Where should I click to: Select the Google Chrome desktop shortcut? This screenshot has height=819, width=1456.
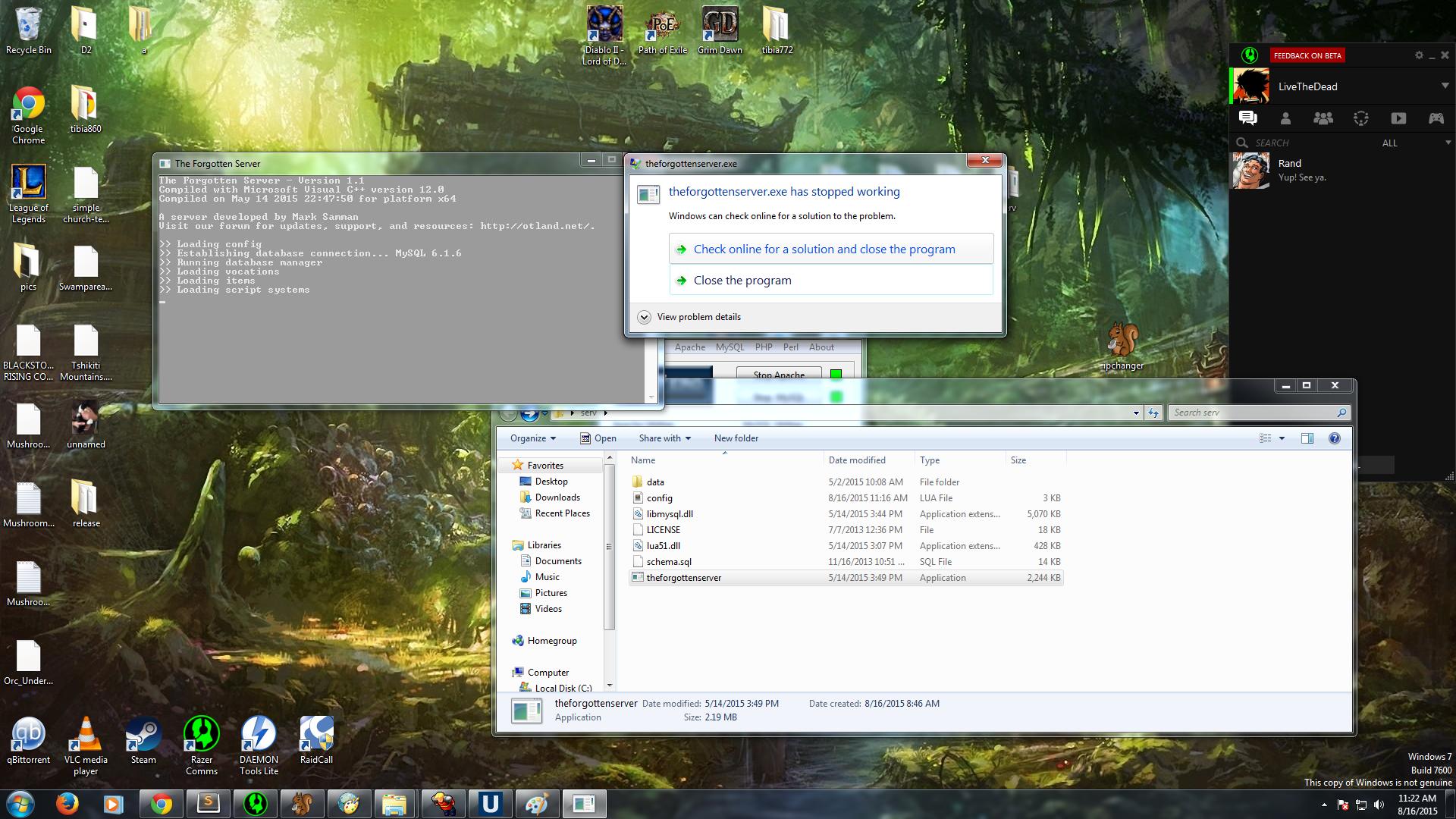(x=29, y=115)
